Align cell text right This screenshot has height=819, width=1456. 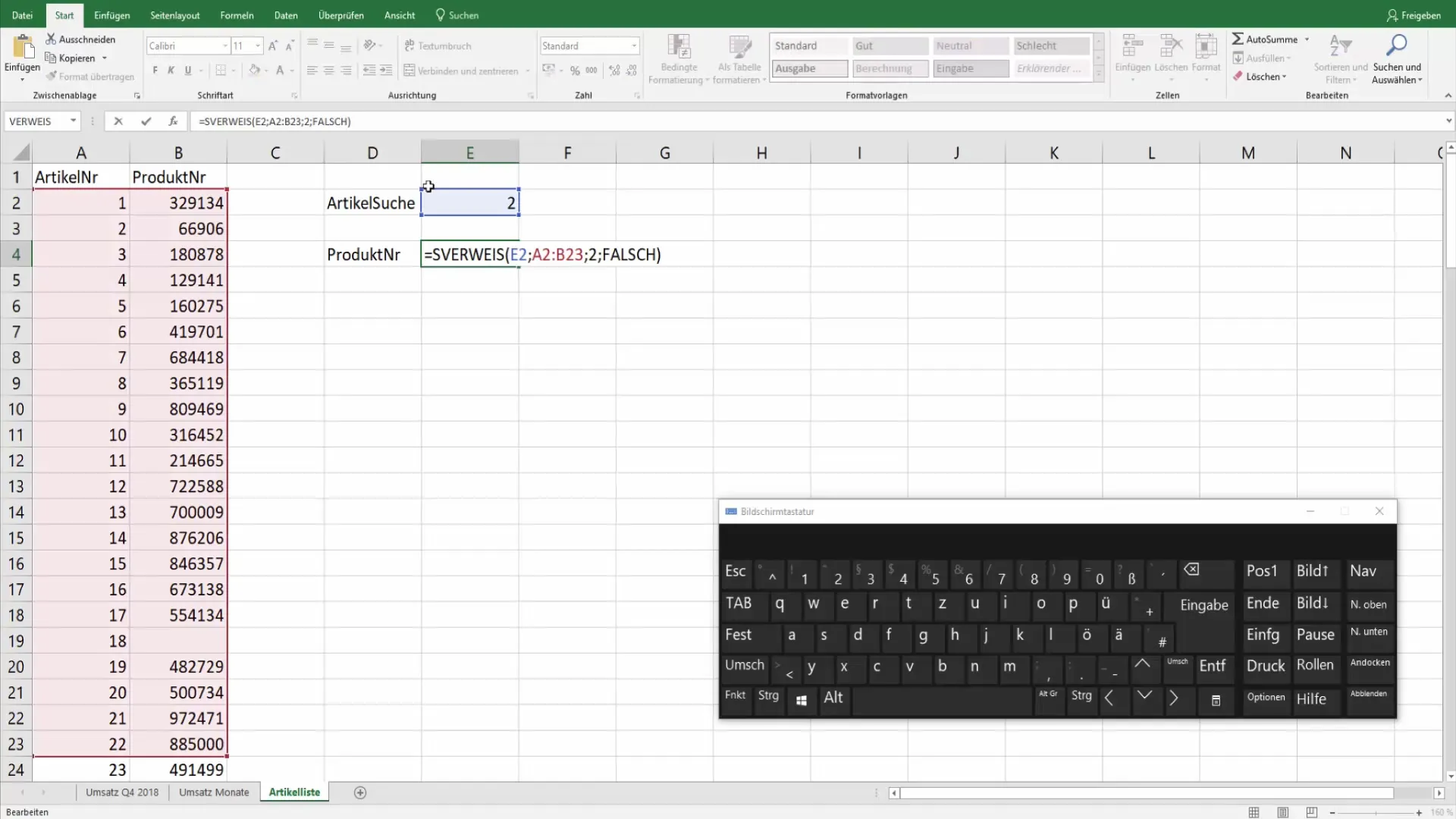click(x=346, y=71)
